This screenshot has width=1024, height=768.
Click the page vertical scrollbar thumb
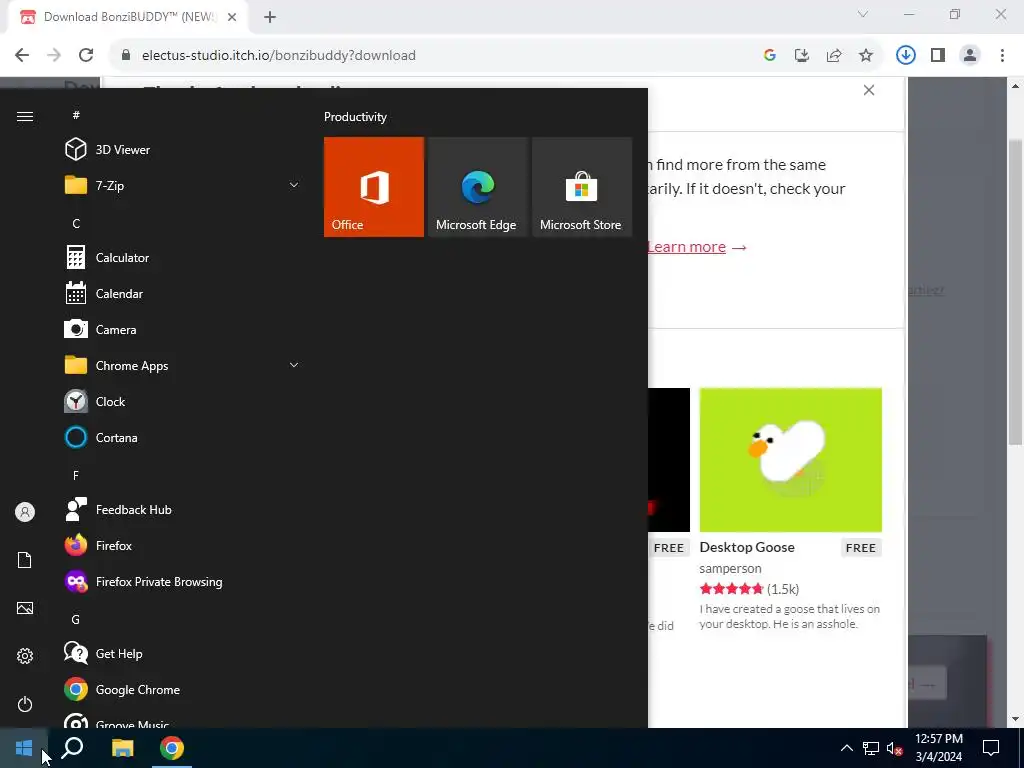pyautogui.click(x=1015, y=291)
